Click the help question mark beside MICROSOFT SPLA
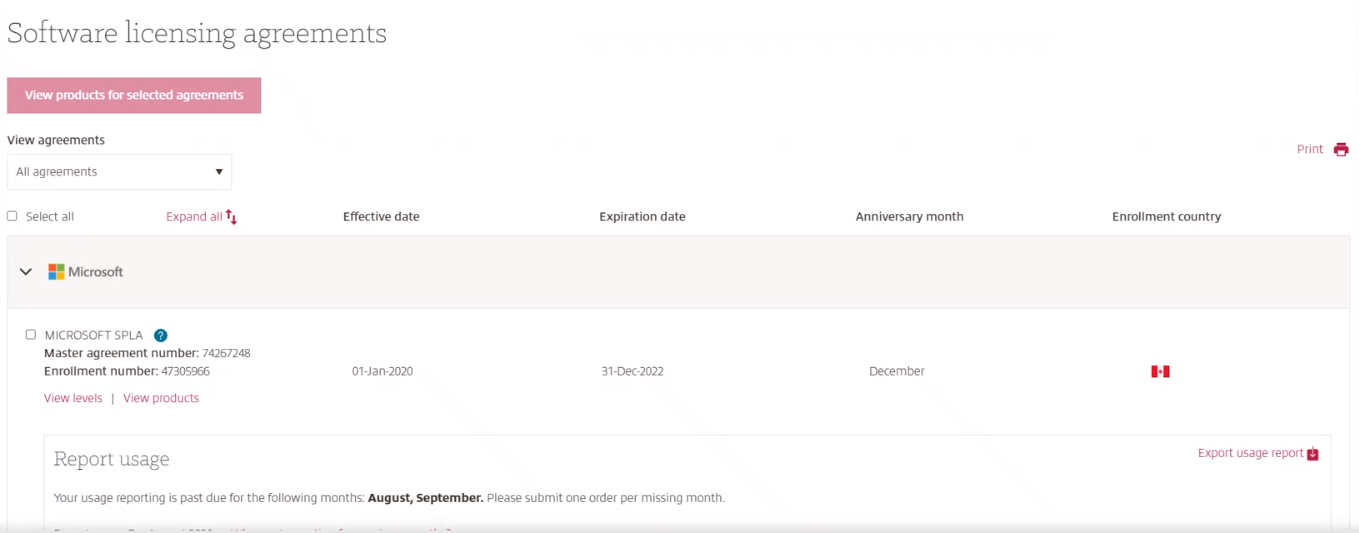1359x533 pixels. click(160, 336)
